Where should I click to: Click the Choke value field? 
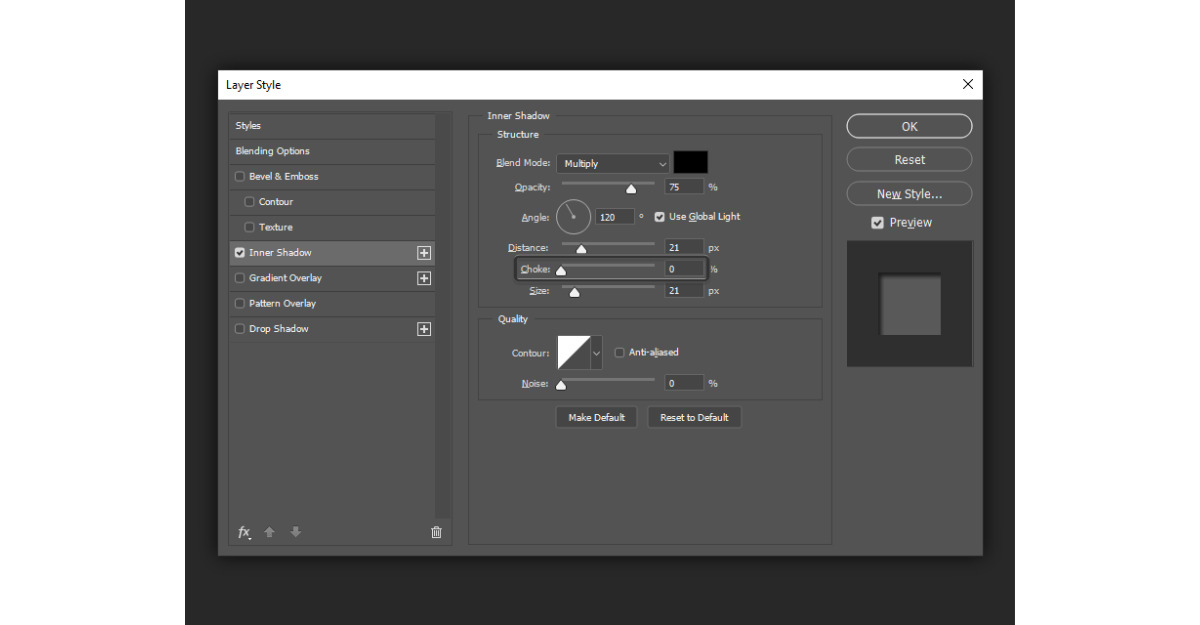684,269
